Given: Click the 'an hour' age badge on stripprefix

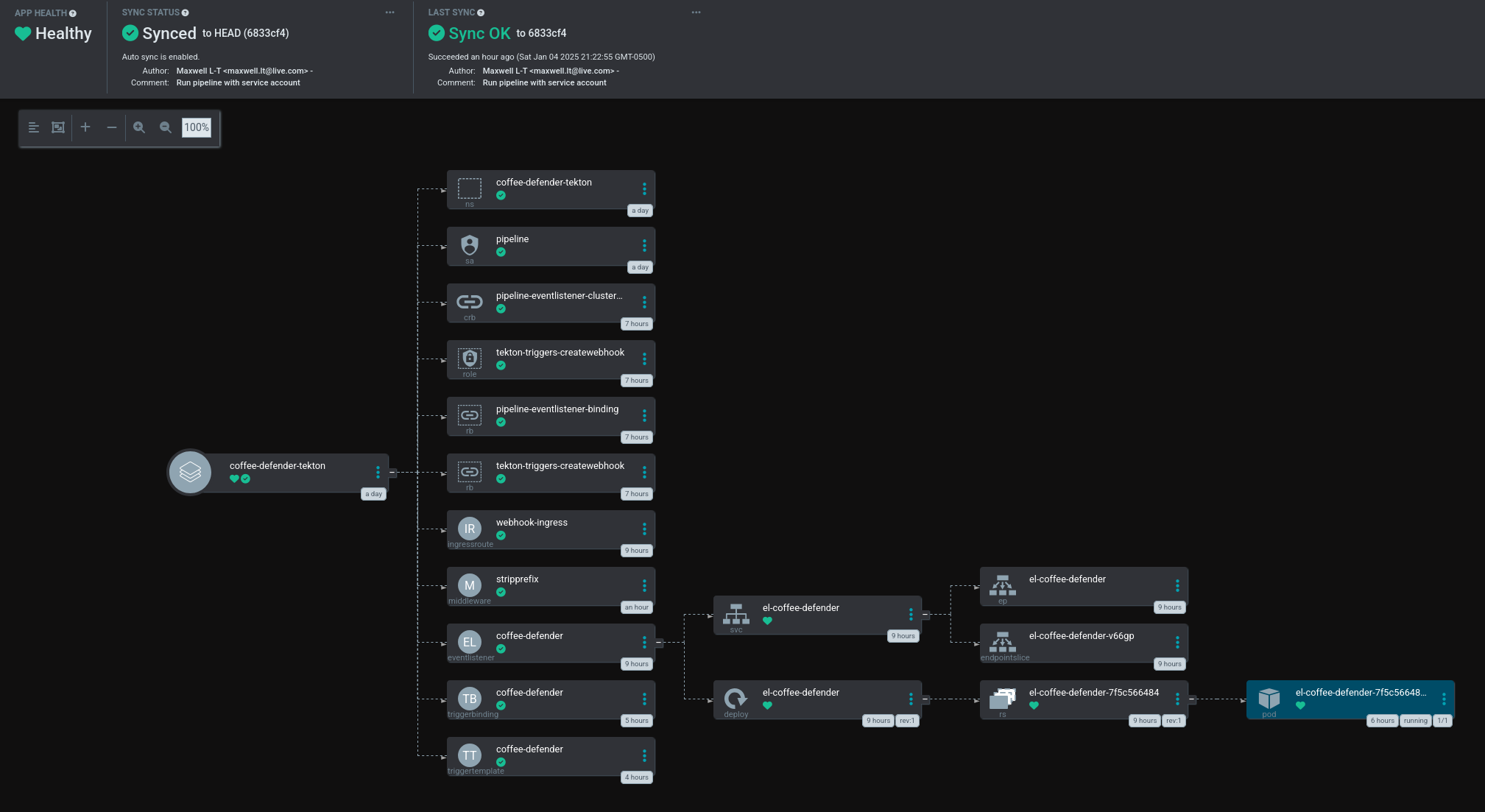Looking at the screenshot, I should click(x=637, y=607).
